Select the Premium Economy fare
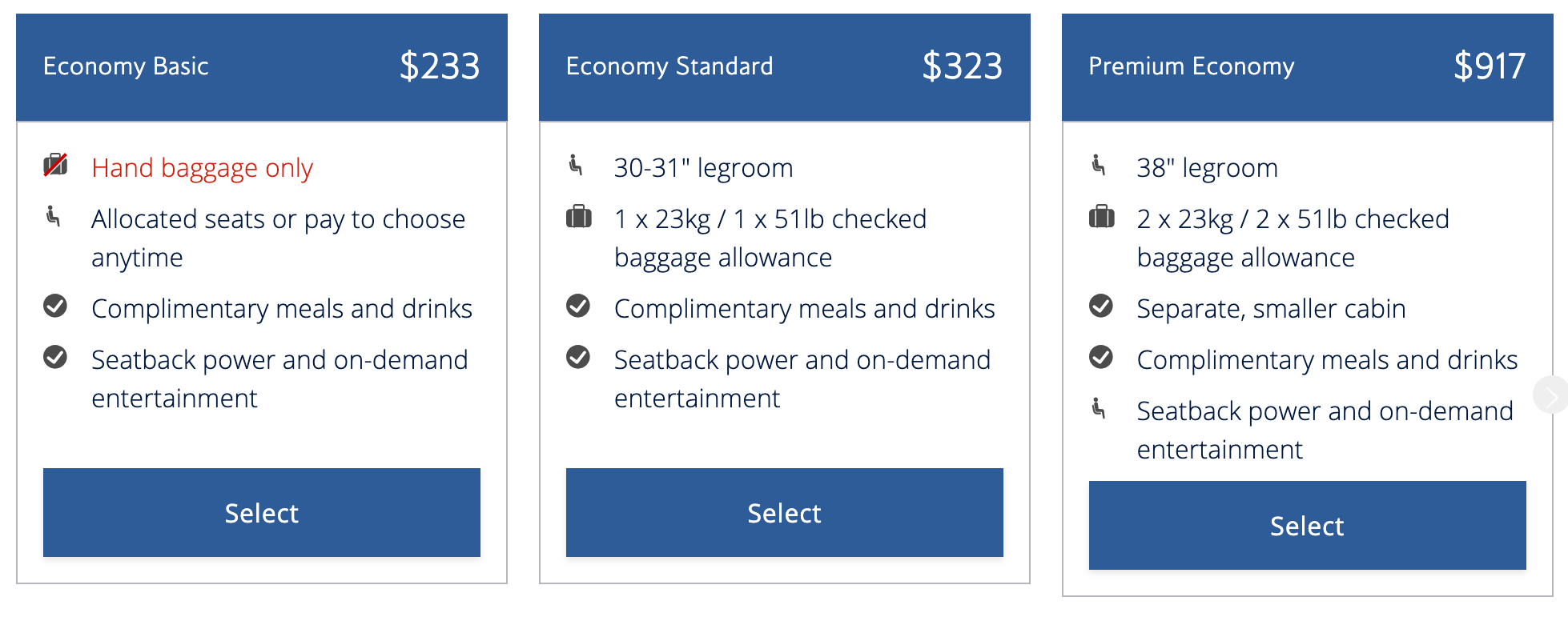Screen dimensions: 1568x629 pos(1307,525)
